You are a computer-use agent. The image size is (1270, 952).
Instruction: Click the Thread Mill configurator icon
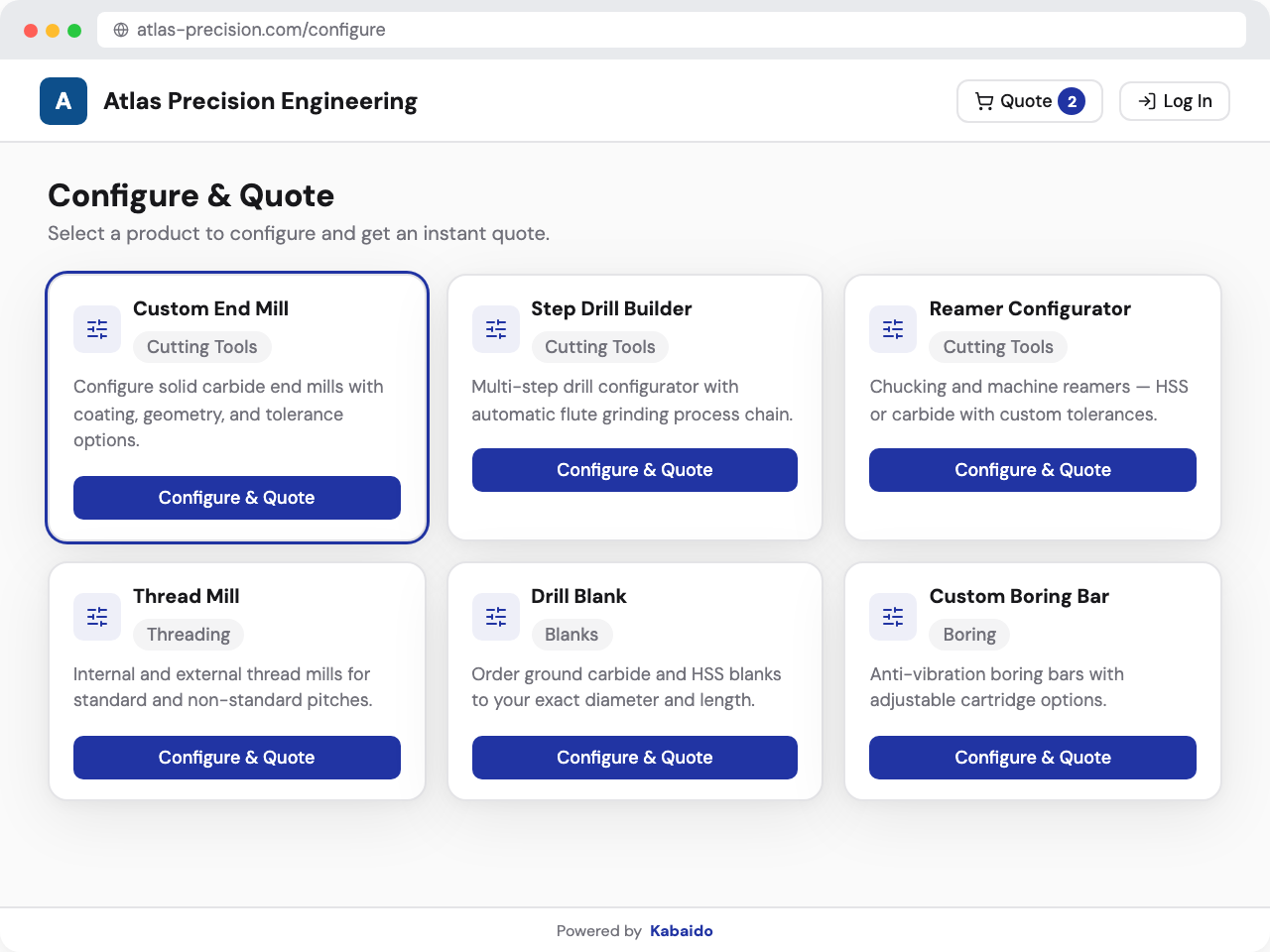pyautogui.click(x=96, y=616)
